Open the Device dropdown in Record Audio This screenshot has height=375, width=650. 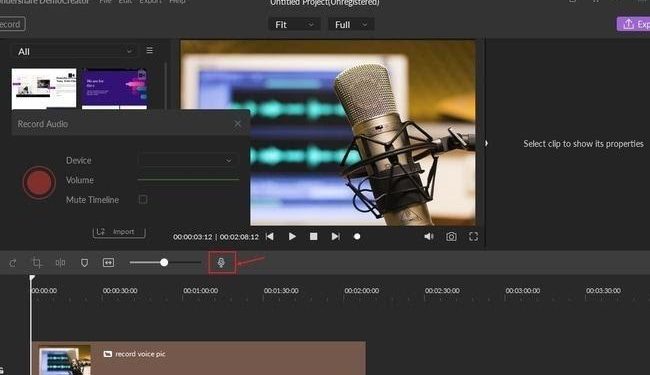coord(188,160)
